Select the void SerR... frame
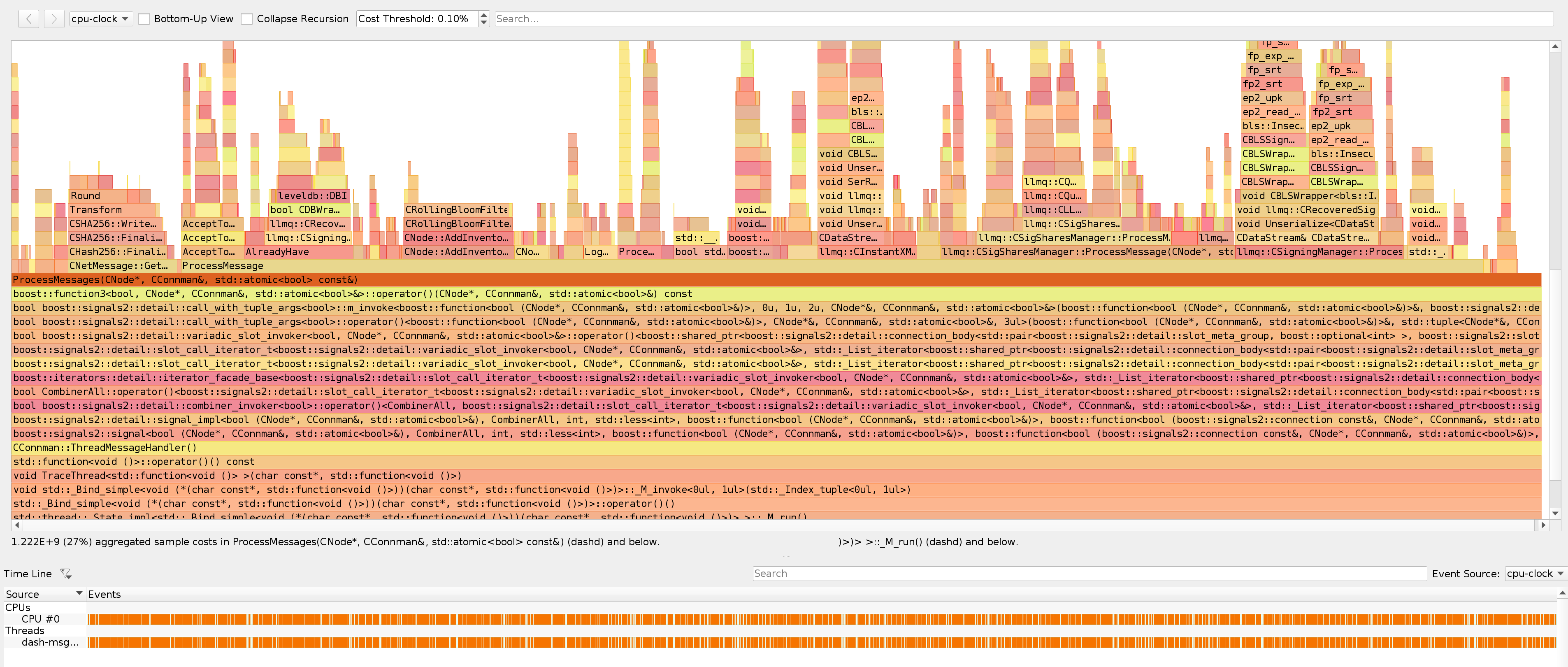The height and width of the screenshot is (667, 1568). (x=850, y=182)
